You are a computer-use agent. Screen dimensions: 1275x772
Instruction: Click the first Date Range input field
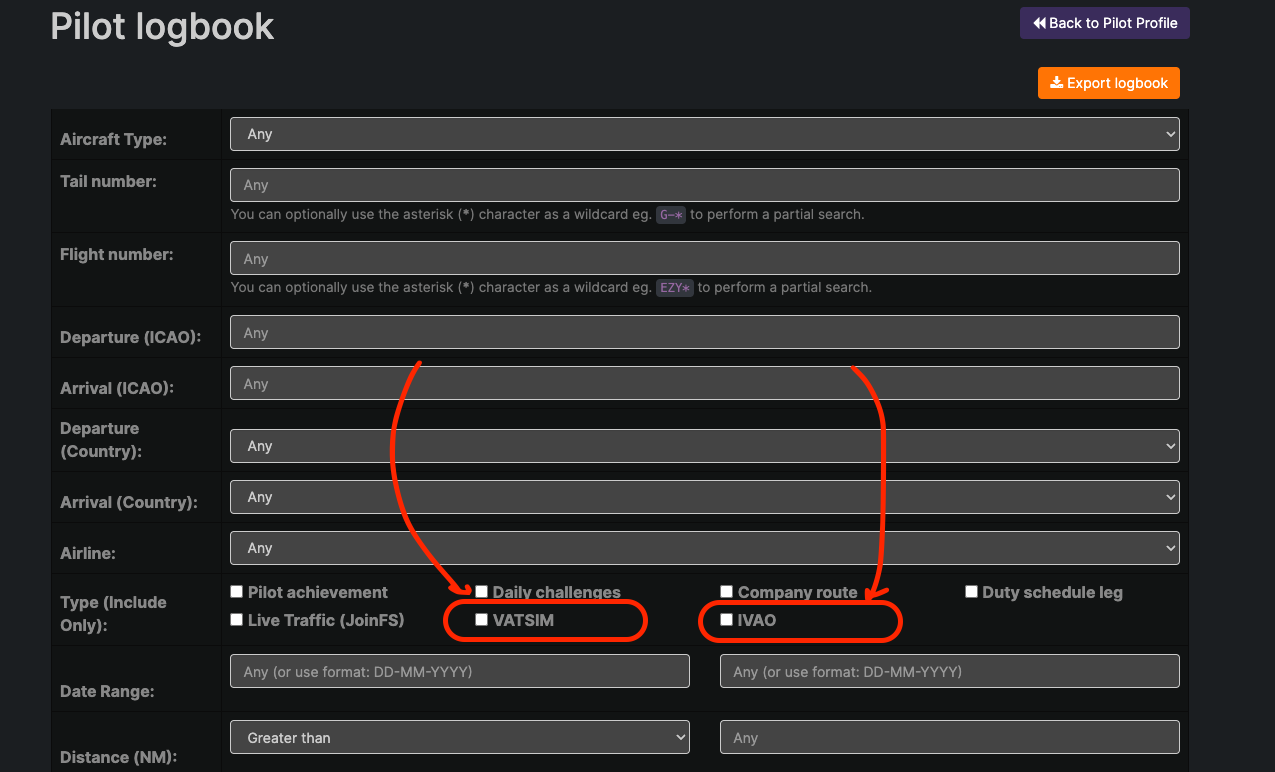(459, 671)
